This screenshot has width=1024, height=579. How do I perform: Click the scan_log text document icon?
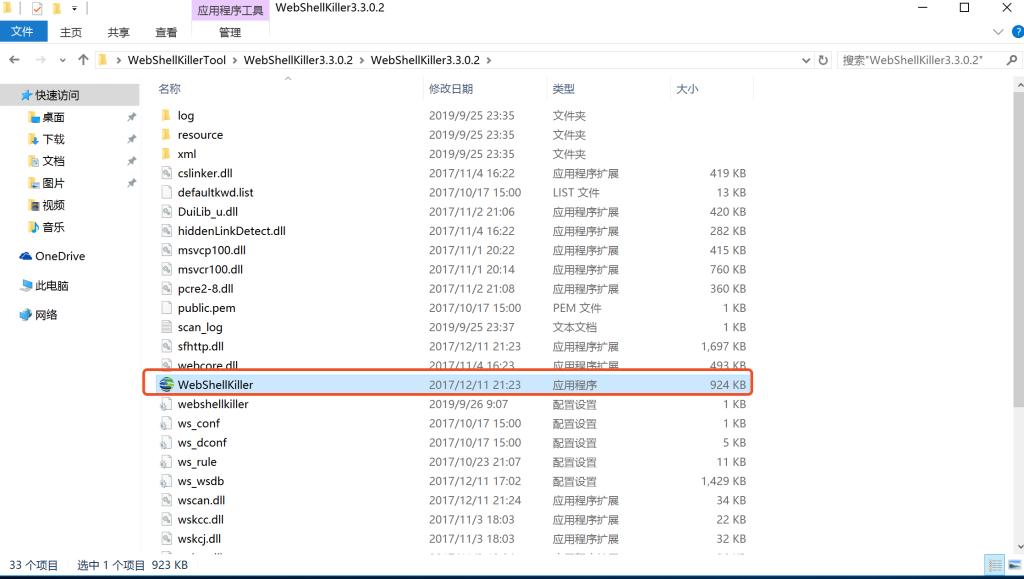tap(167, 327)
